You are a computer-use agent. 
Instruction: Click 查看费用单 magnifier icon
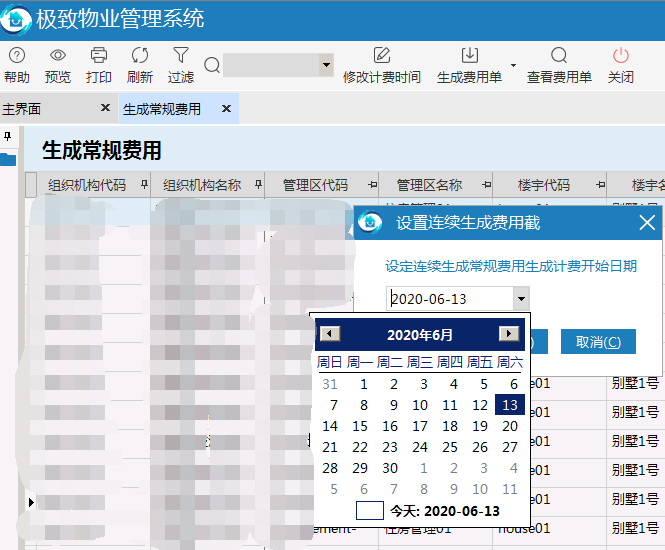pos(559,56)
